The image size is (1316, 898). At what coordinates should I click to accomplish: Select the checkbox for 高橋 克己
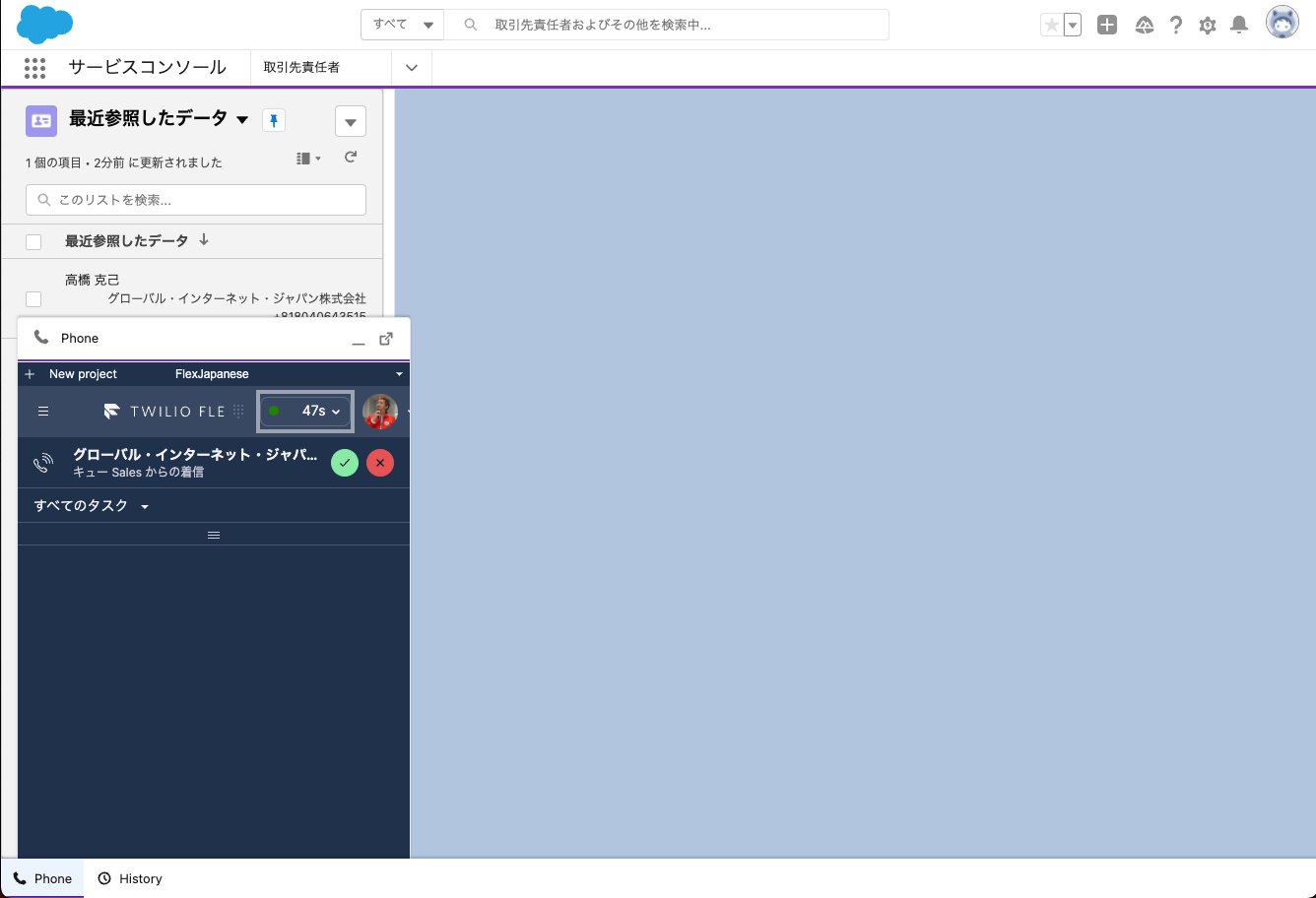pos(33,298)
